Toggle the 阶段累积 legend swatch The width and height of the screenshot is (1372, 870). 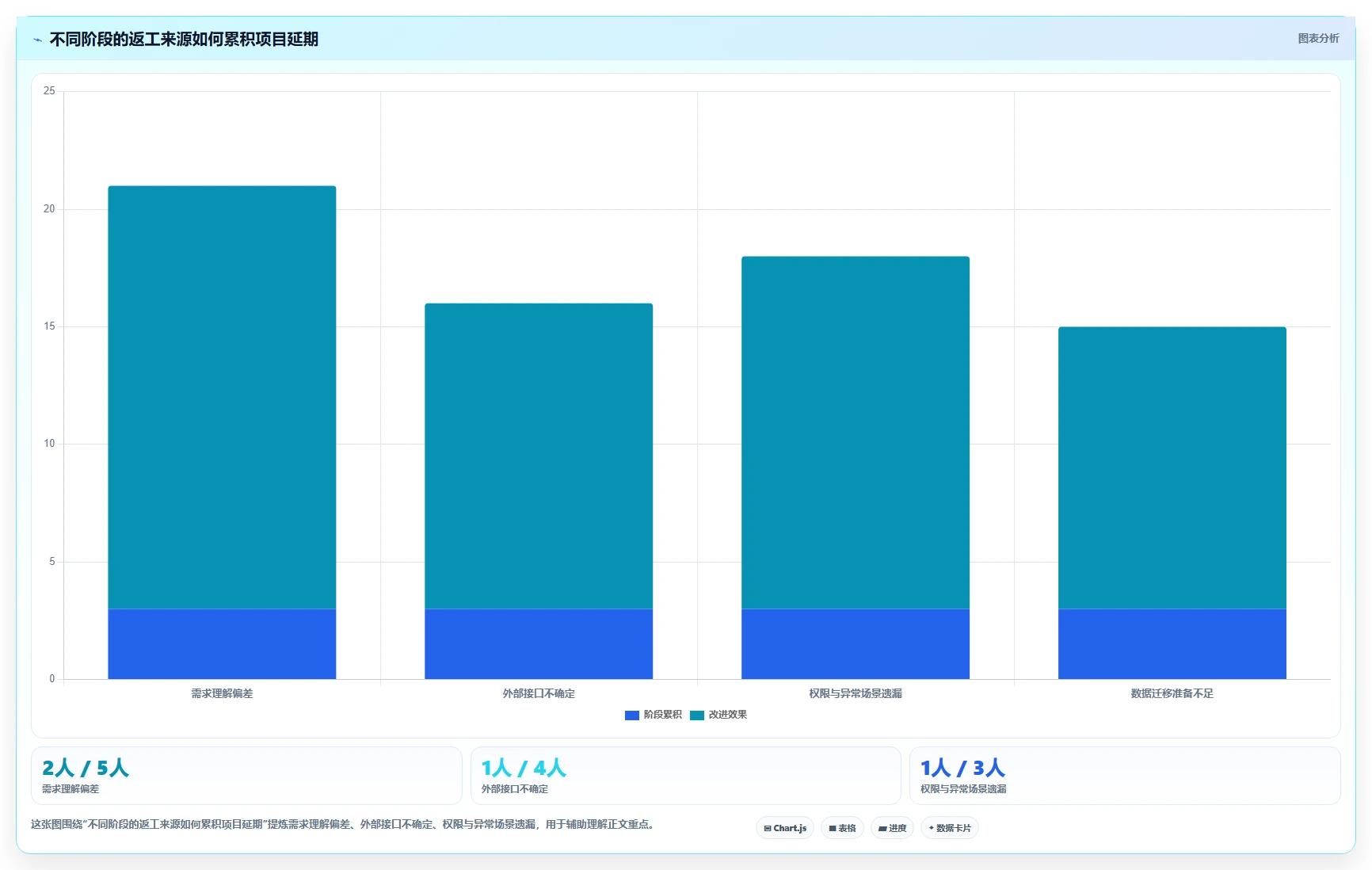pyautogui.click(x=631, y=715)
